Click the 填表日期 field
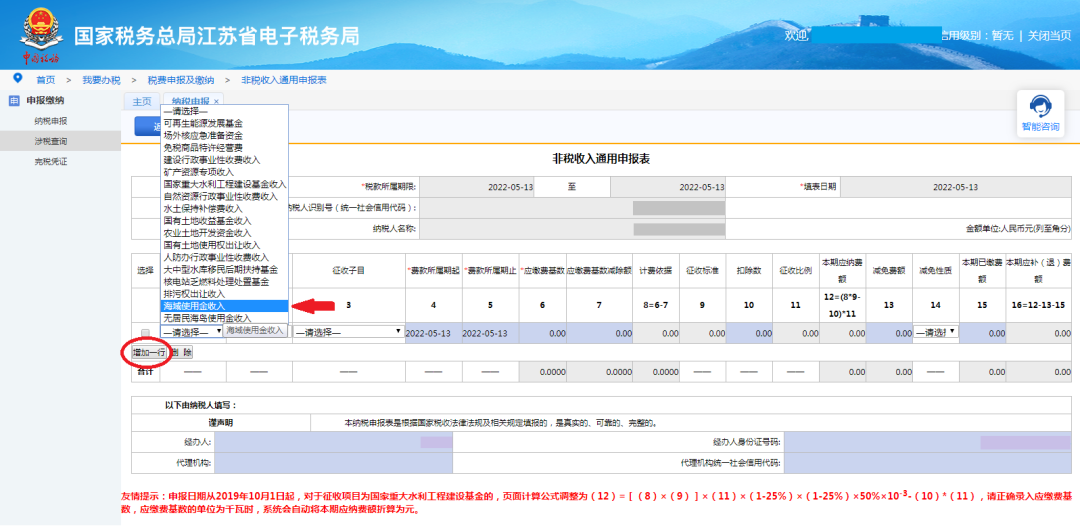 [956, 187]
